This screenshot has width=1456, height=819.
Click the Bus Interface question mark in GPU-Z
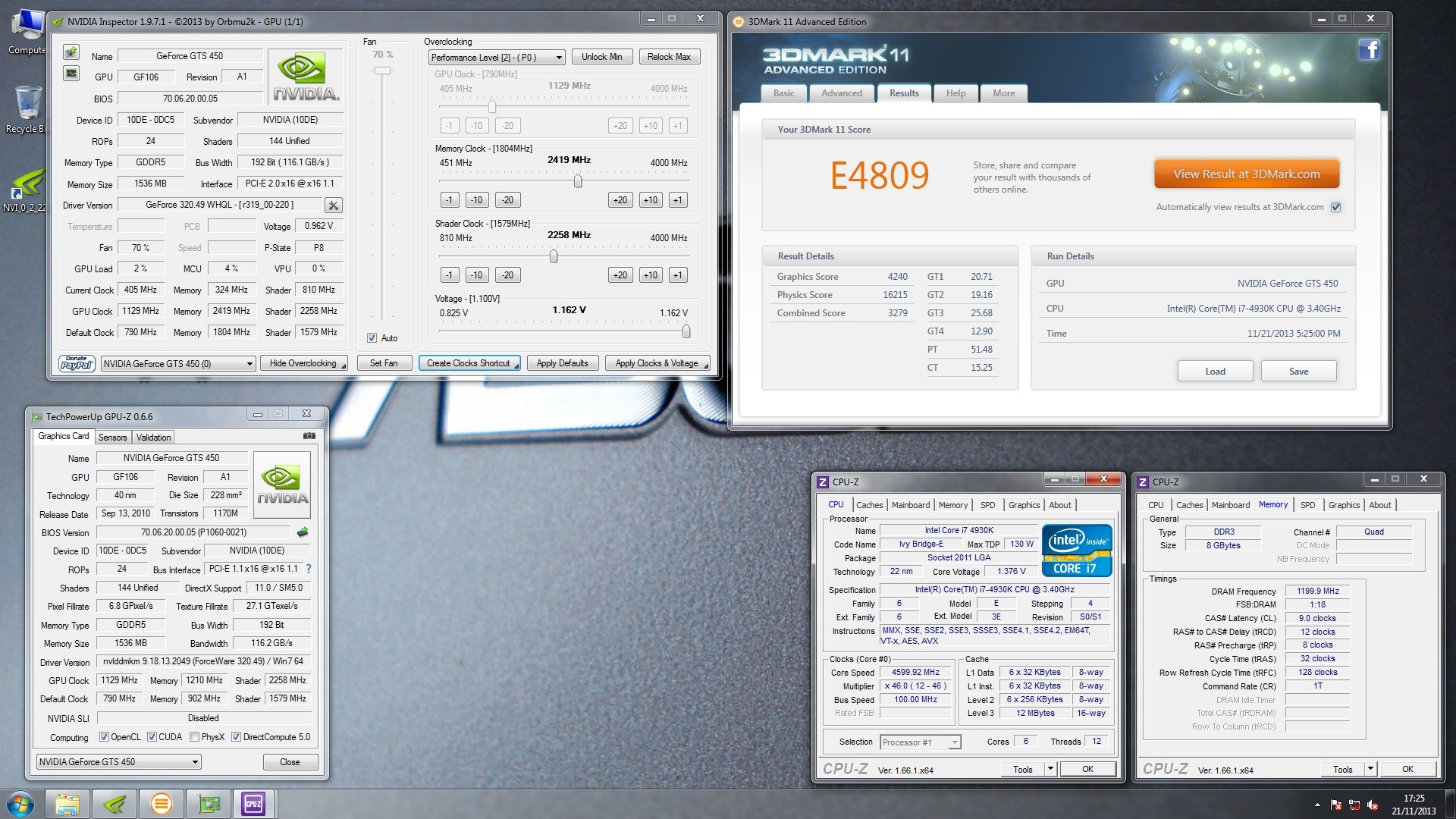(309, 569)
